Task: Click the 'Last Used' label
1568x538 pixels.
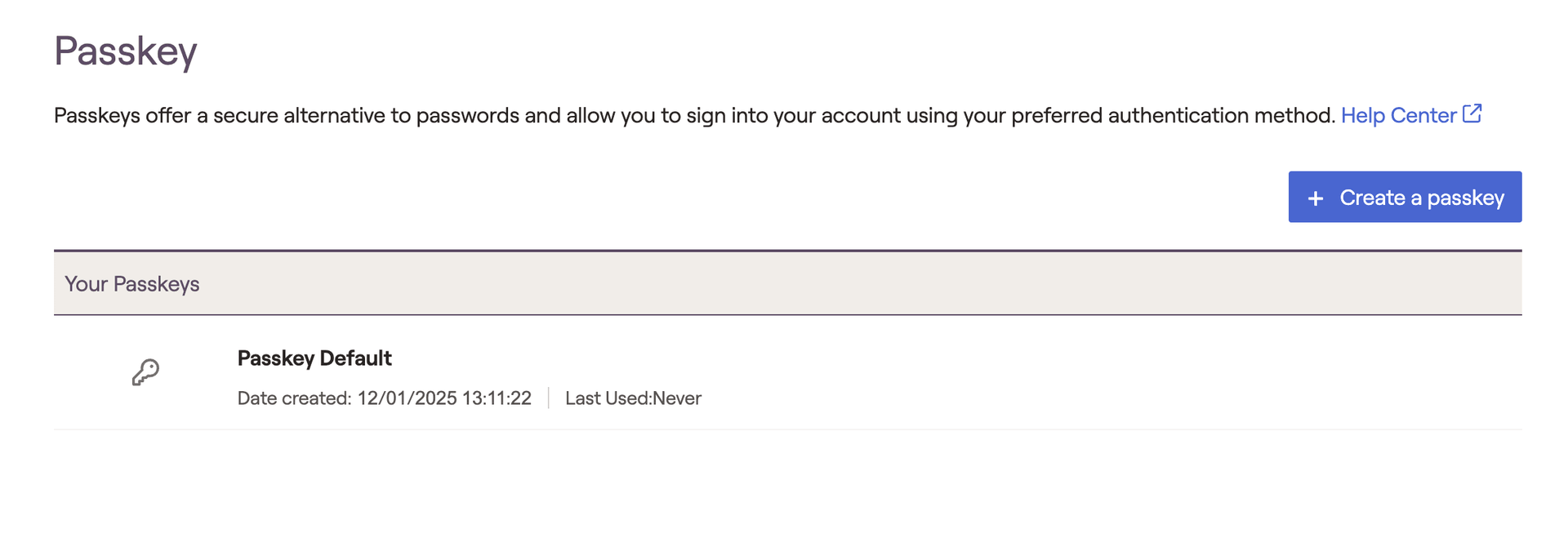Action: point(607,398)
